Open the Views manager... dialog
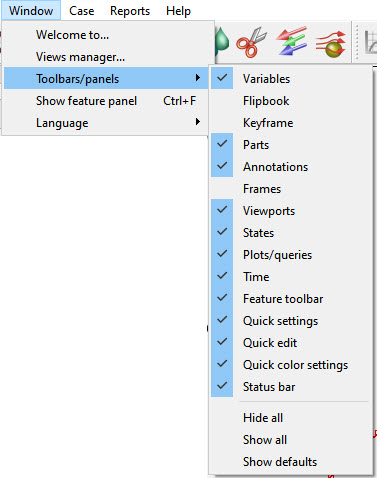The width and height of the screenshot is (377, 478). [105, 57]
